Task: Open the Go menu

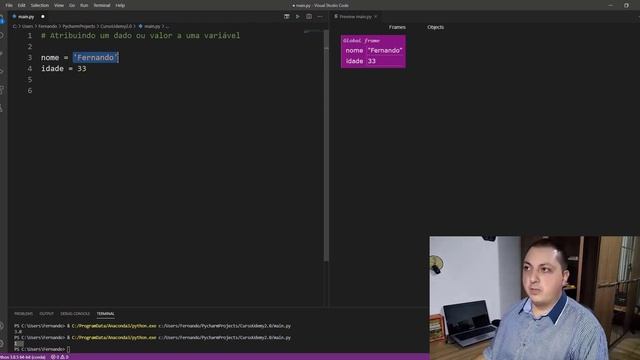Action: tap(72, 5)
